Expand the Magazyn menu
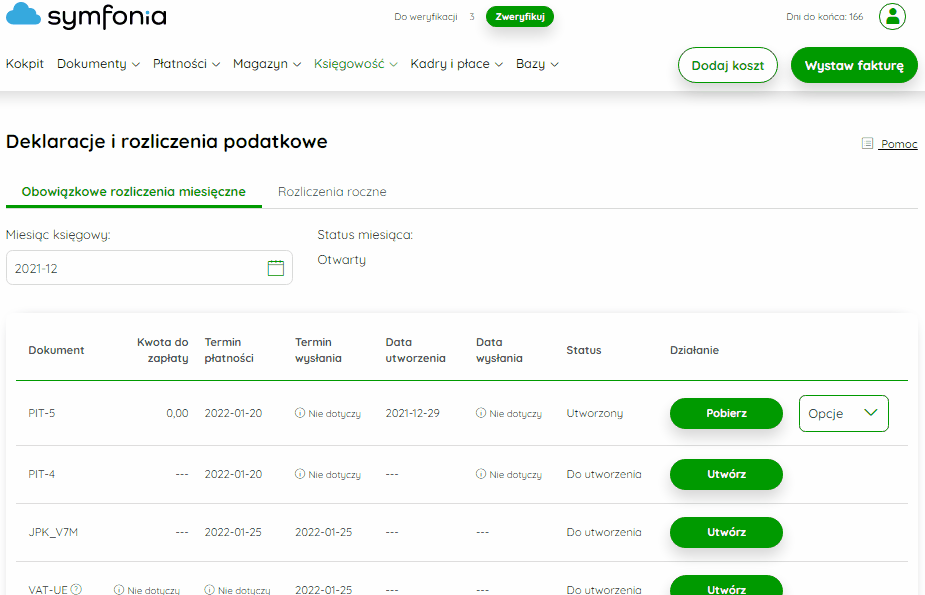The image size is (925, 595). (267, 64)
